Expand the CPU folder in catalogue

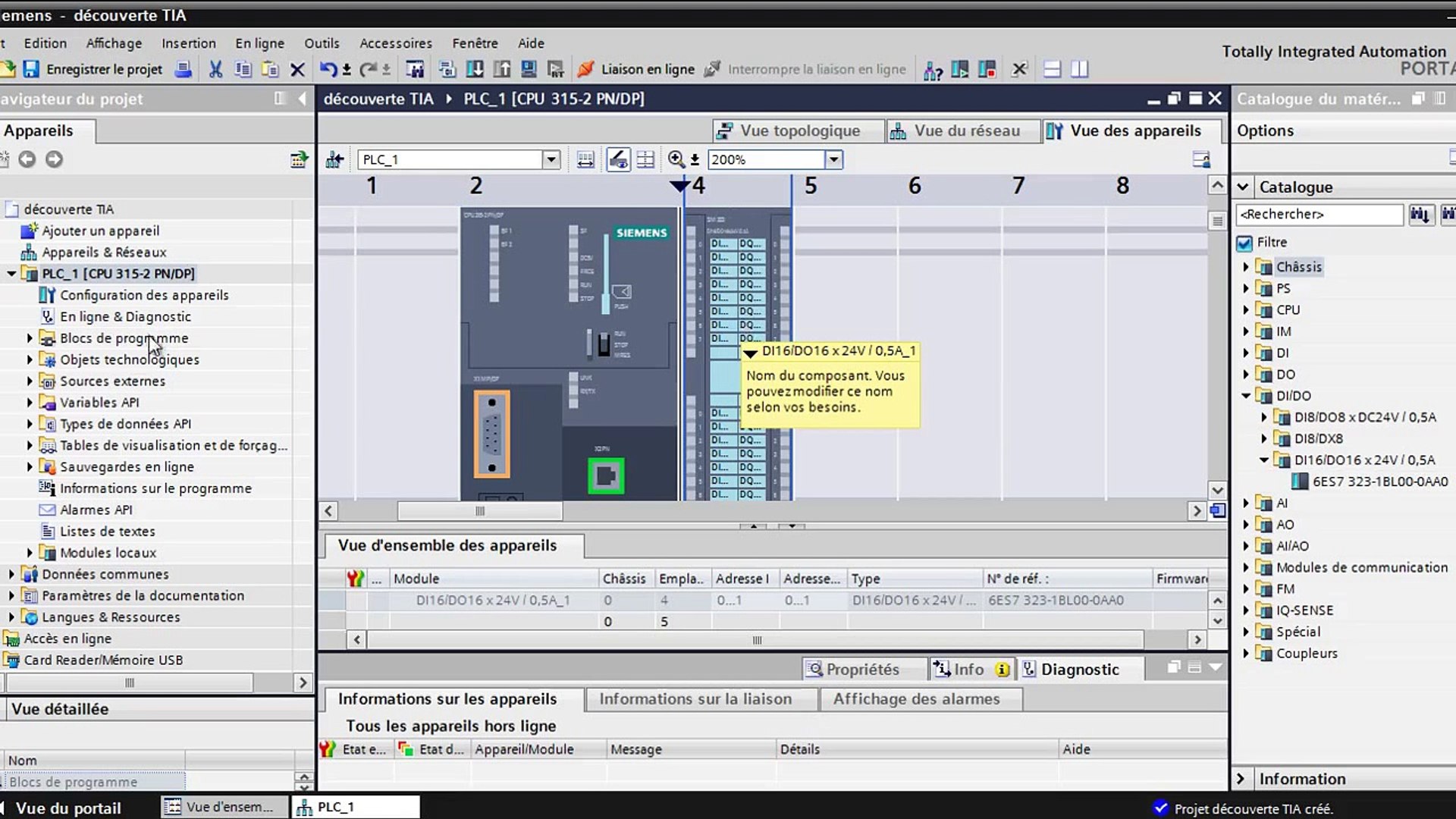[x=1246, y=309]
